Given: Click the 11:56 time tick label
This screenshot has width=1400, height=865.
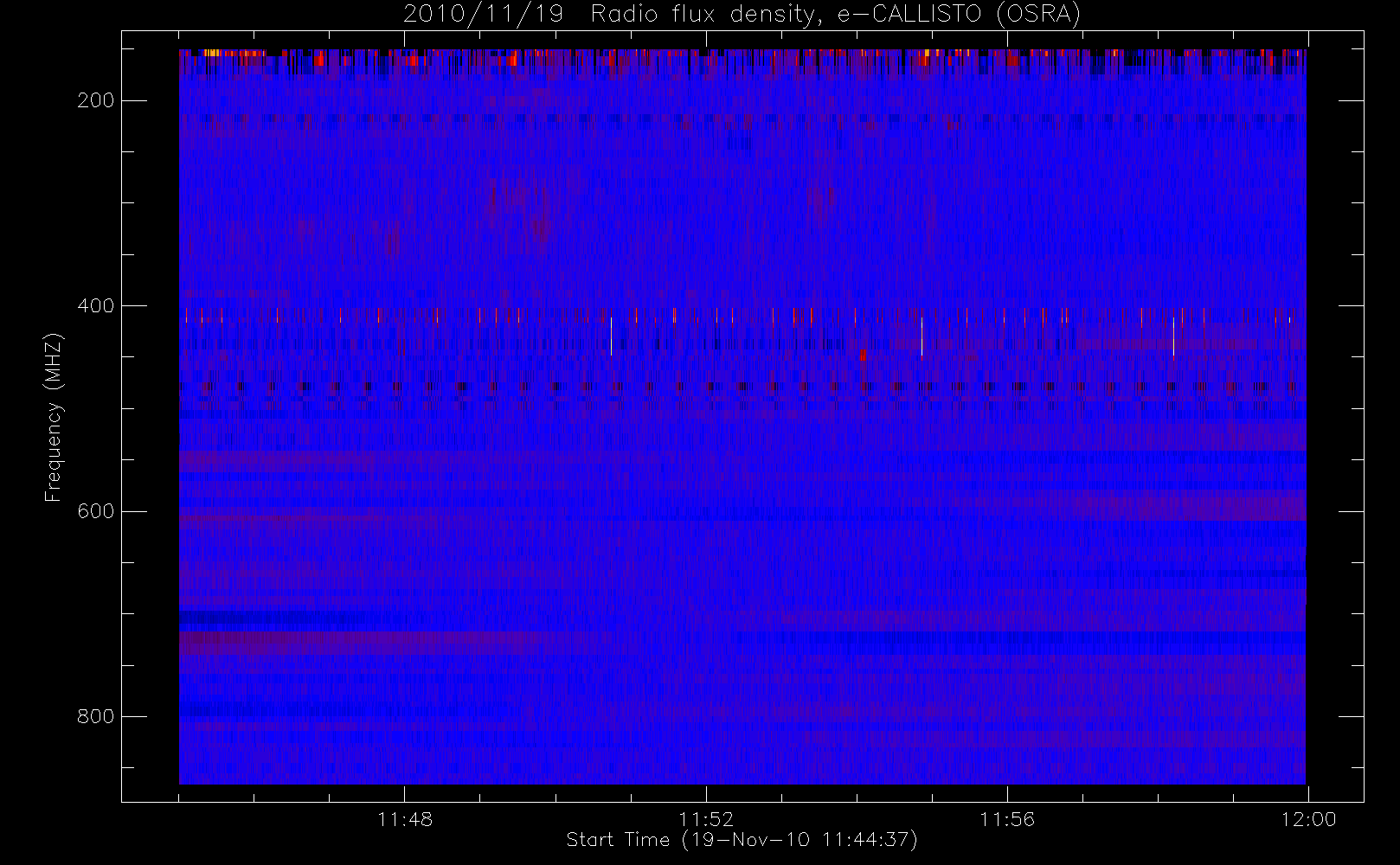Looking at the screenshot, I should (x=1007, y=819).
